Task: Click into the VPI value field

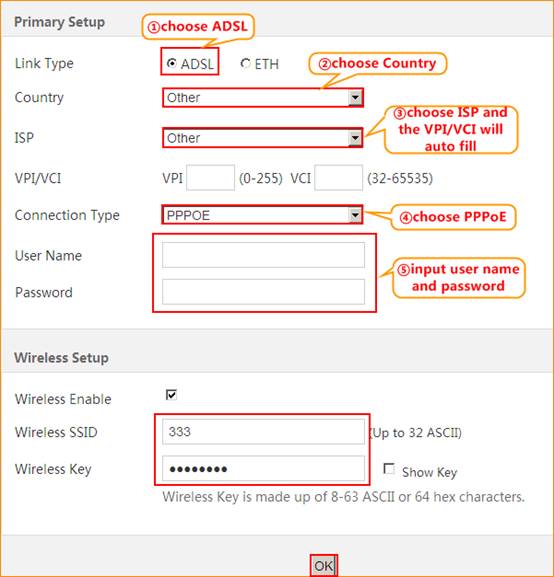Action: [211, 178]
